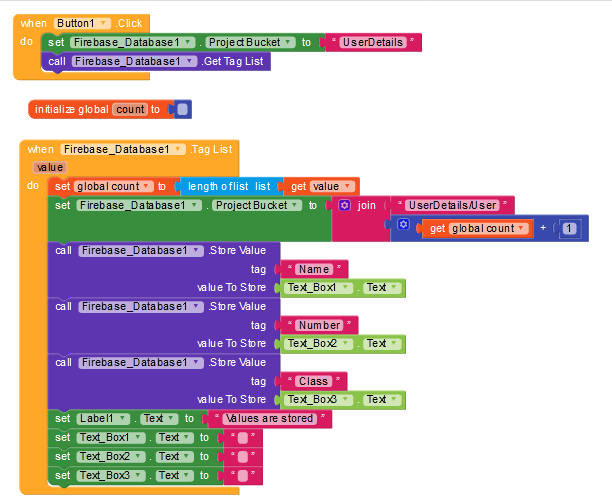Open the Text property dropdown beside Label1

(159, 419)
